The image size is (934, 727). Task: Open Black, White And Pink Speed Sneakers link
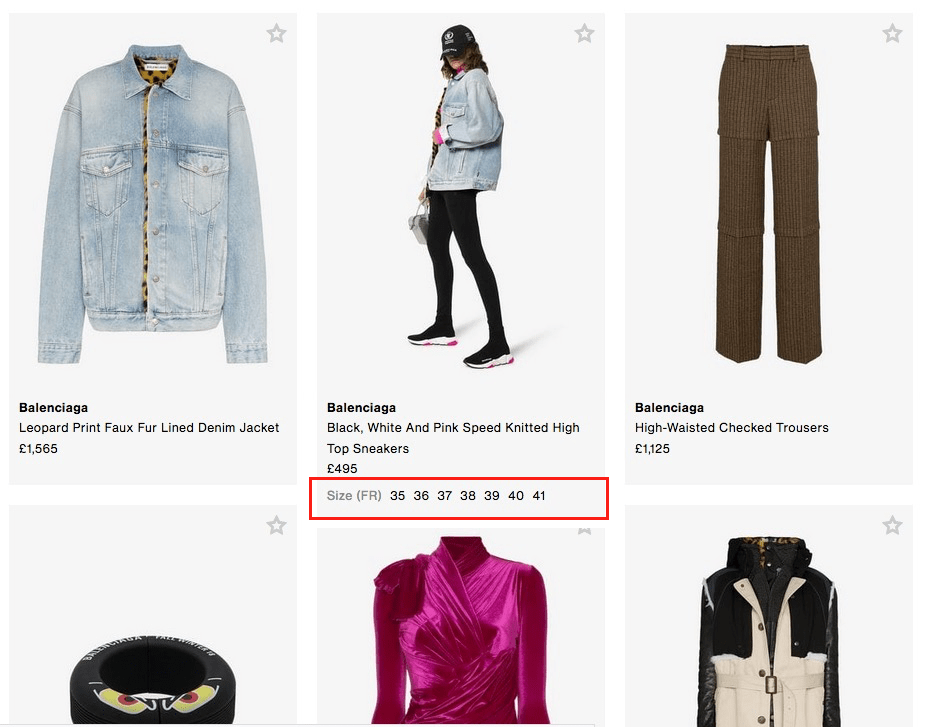coord(453,438)
